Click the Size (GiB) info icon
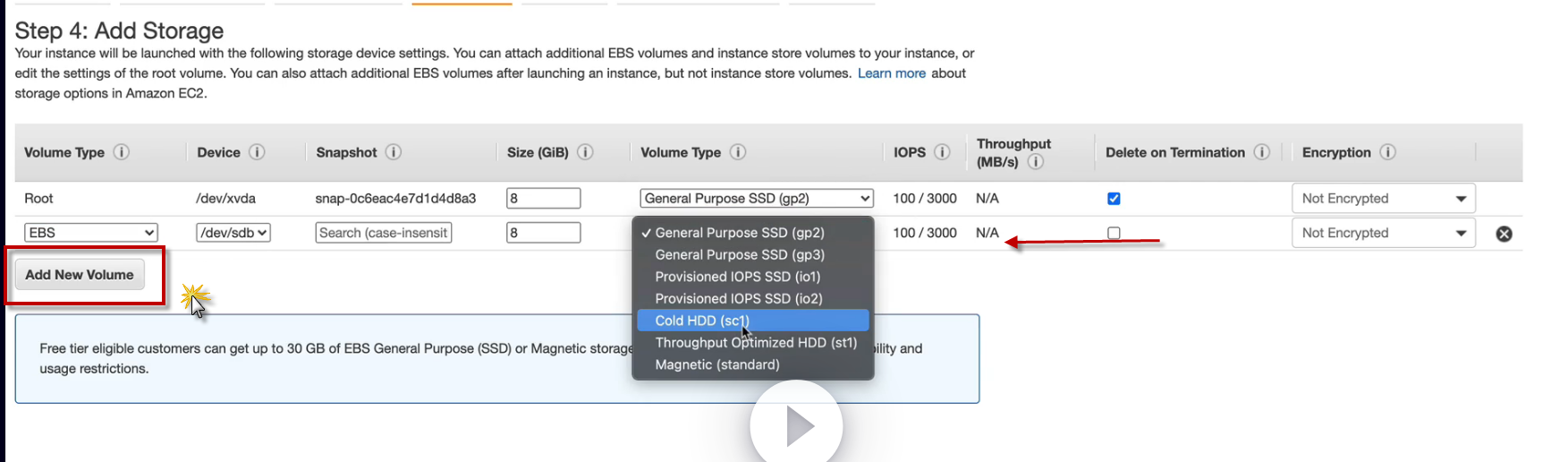 click(585, 152)
